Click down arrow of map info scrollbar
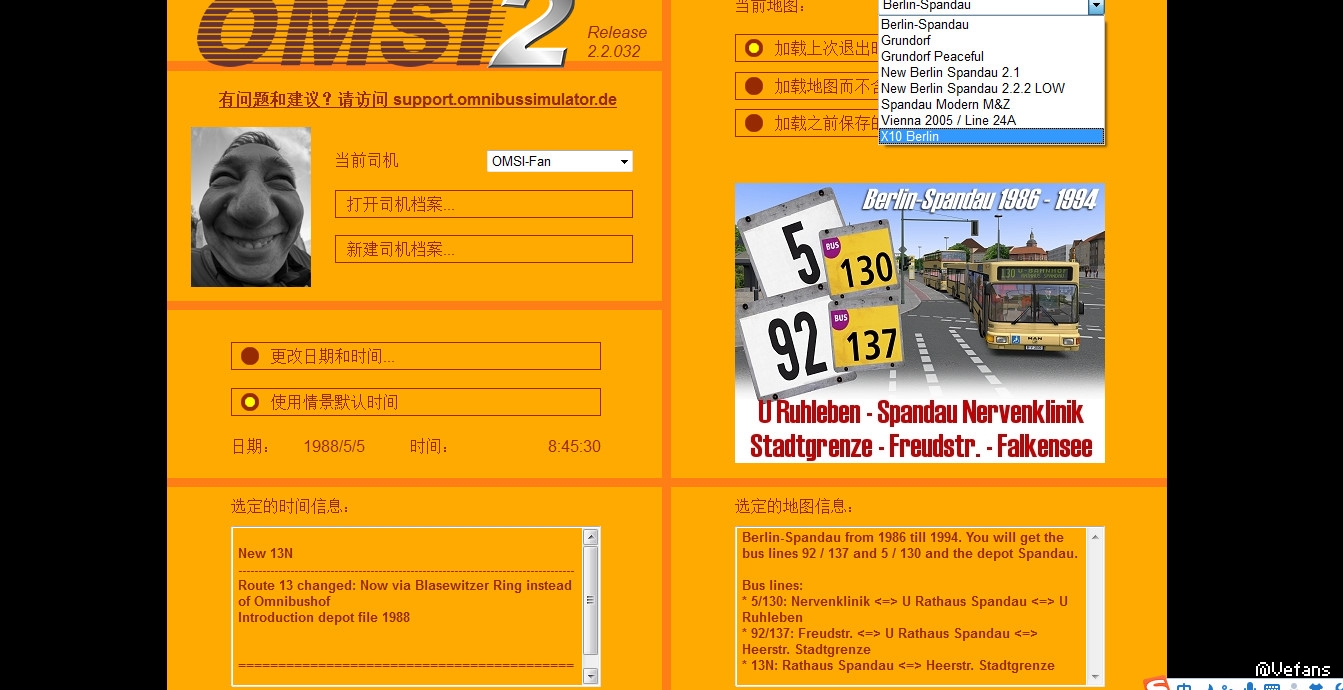Viewport: 1343px width, 690px height. coord(1095,677)
